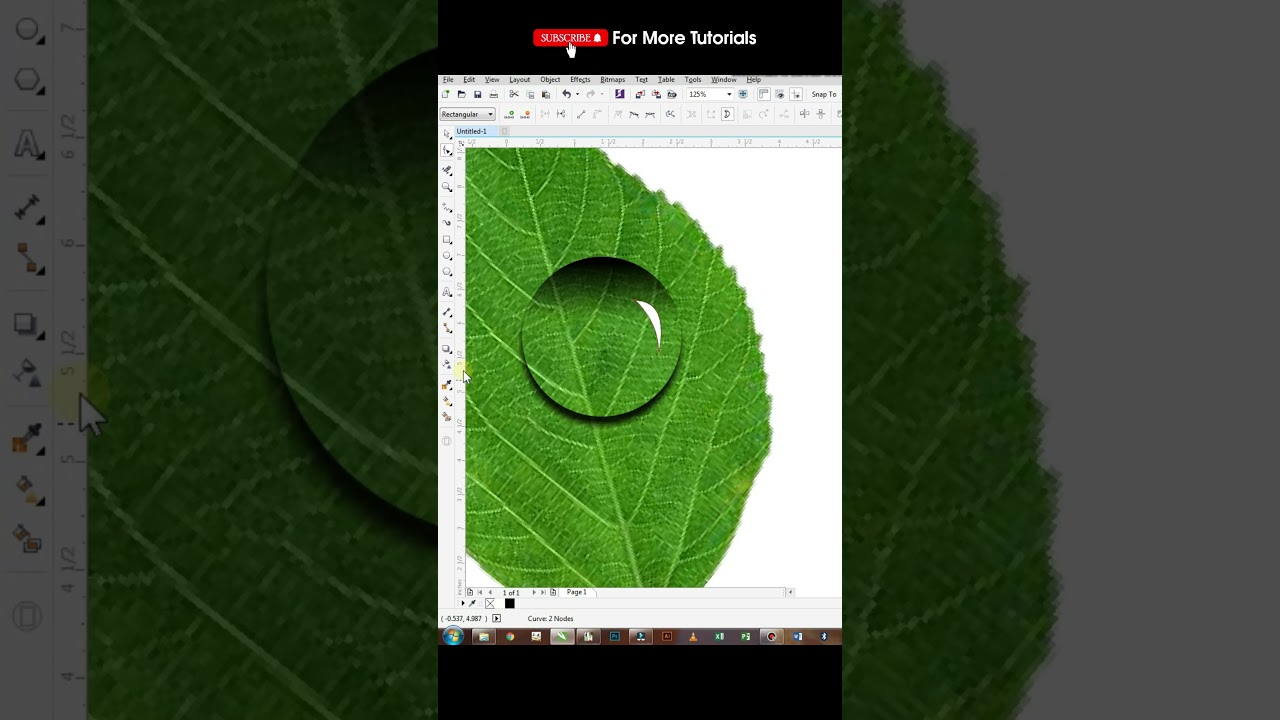Select the Shape tool in toolbox

click(x=447, y=150)
